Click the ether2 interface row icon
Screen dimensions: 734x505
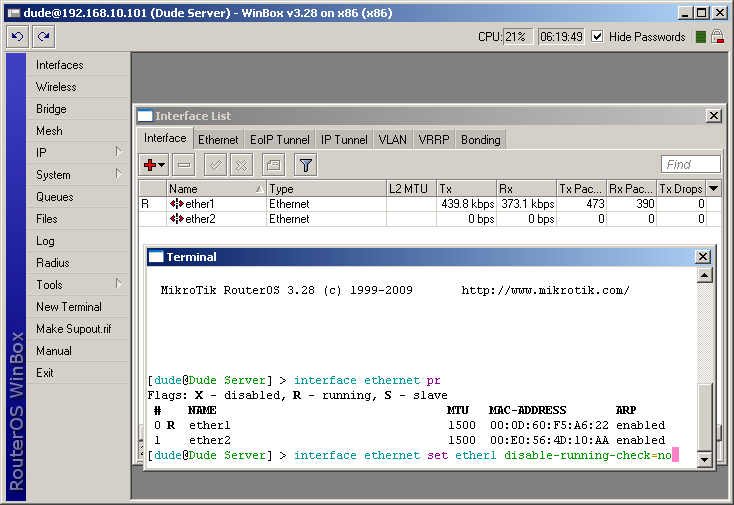tap(176, 219)
